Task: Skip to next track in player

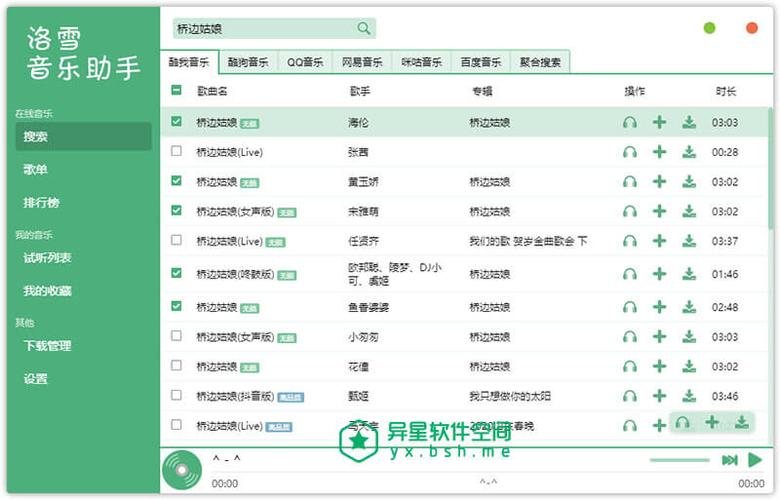Action: (729, 460)
